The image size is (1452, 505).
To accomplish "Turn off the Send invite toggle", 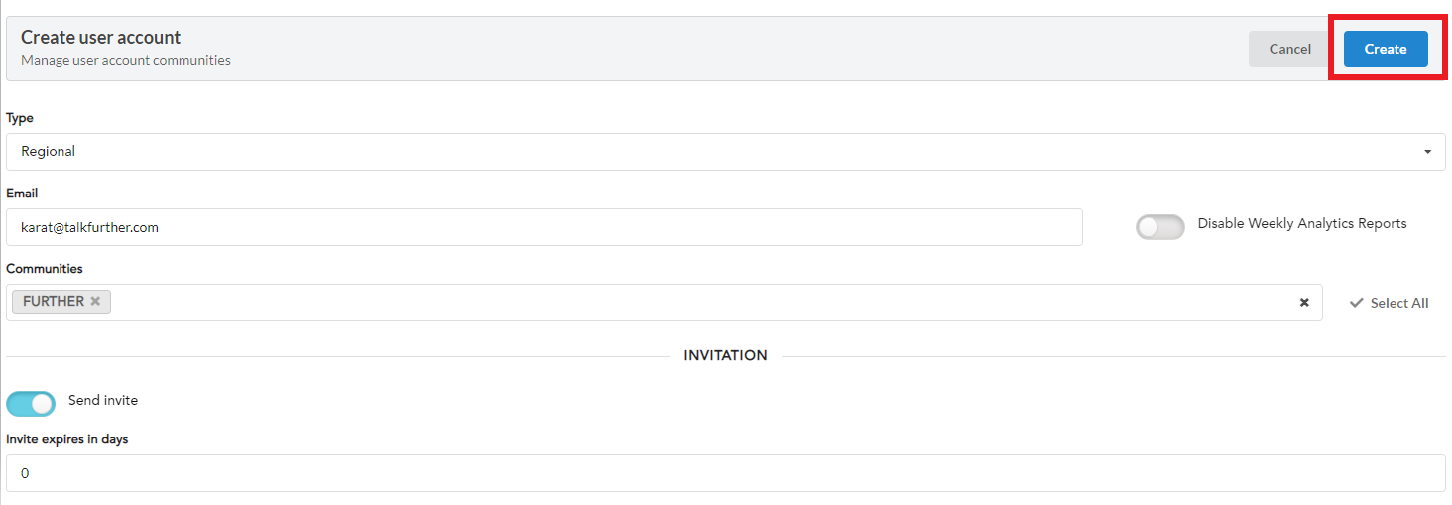I will tap(31, 403).
